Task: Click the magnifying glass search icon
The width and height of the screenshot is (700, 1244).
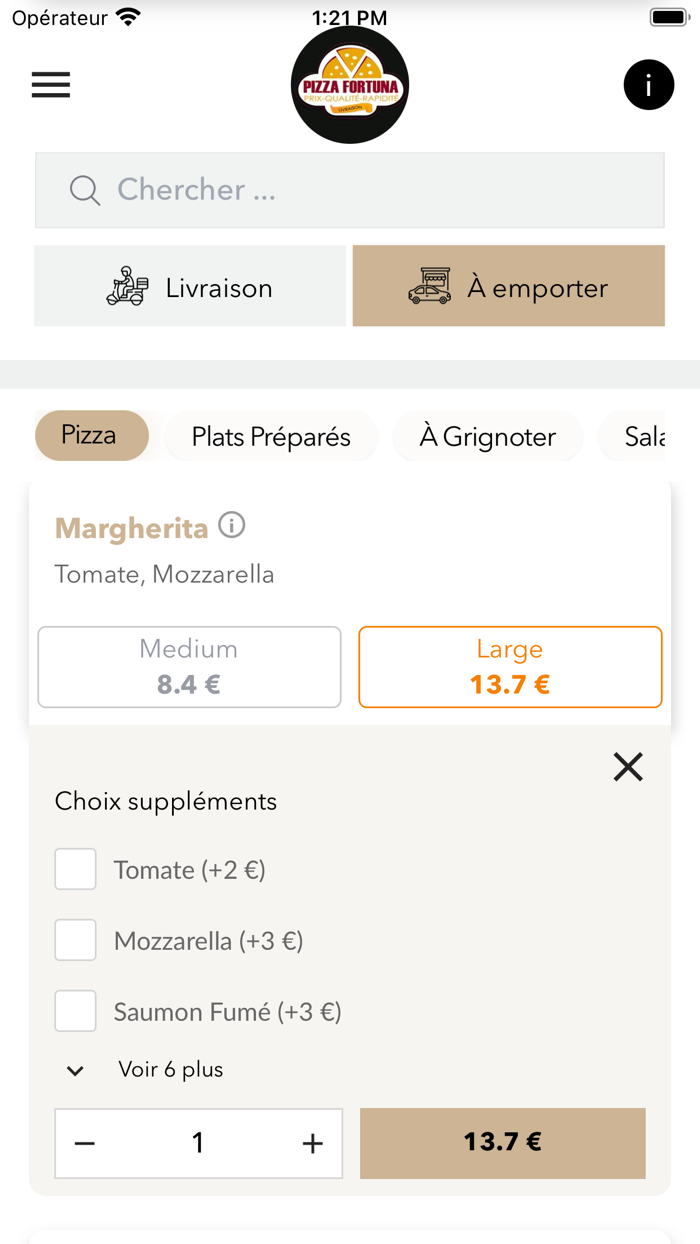Action: pyautogui.click(x=84, y=190)
